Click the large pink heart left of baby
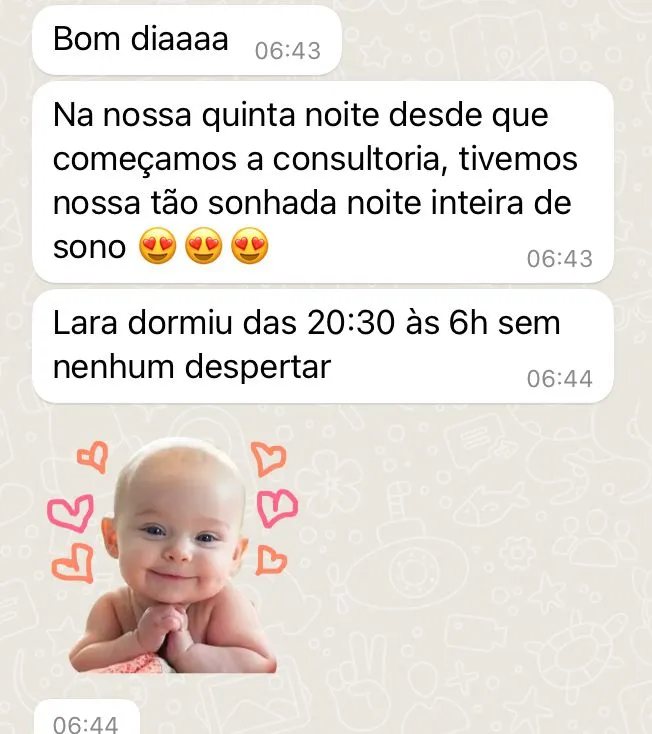Viewport: 652px width, 734px height. pyautogui.click(x=71, y=513)
